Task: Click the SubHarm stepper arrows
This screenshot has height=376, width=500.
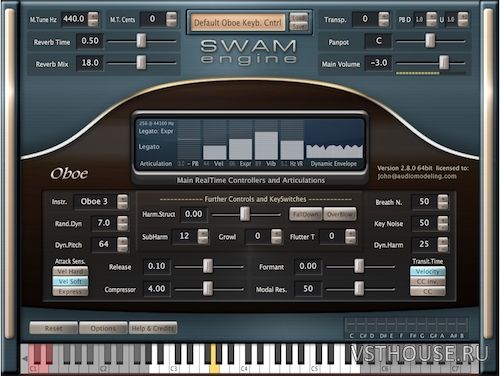Action: click(x=203, y=236)
